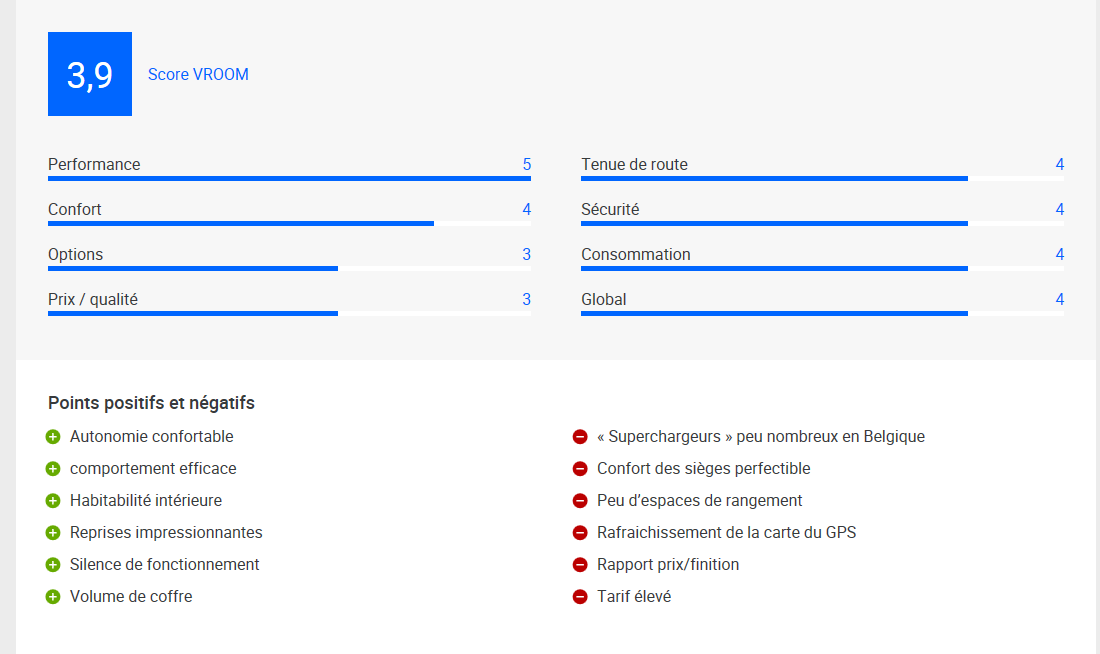
Task: Select the Tenue de route label
Action: pyautogui.click(x=634, y=164)
